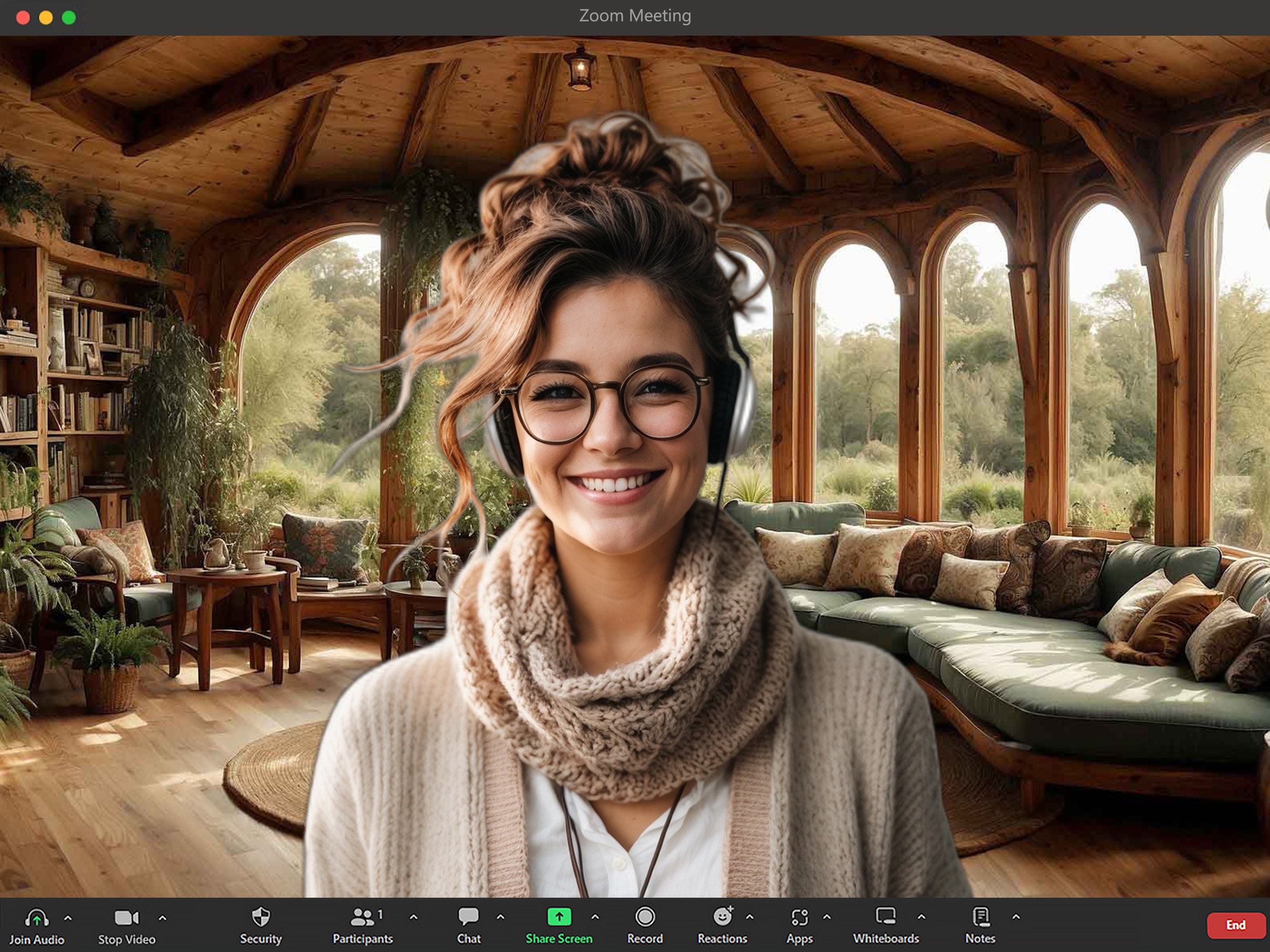Expand screen sharing options chevron

(595, 918)
